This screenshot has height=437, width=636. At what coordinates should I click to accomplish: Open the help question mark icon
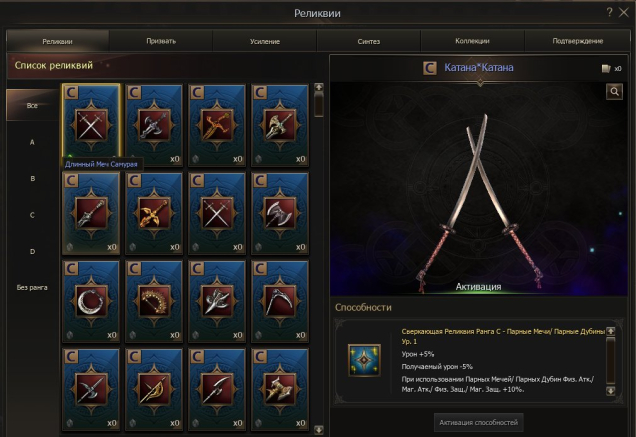pyautogui.click(x=609, y=12)
